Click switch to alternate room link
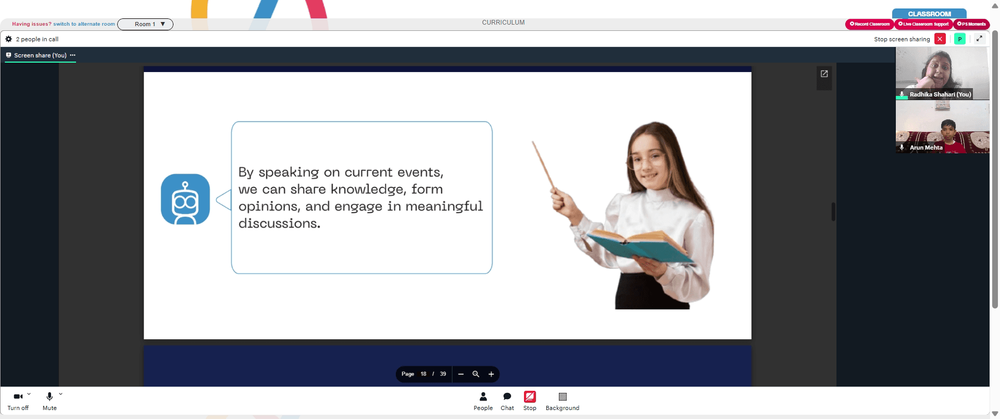Image resolution: width=1000 pixels, height=419 pixels. pyautogui.click(x=84, y=24)
